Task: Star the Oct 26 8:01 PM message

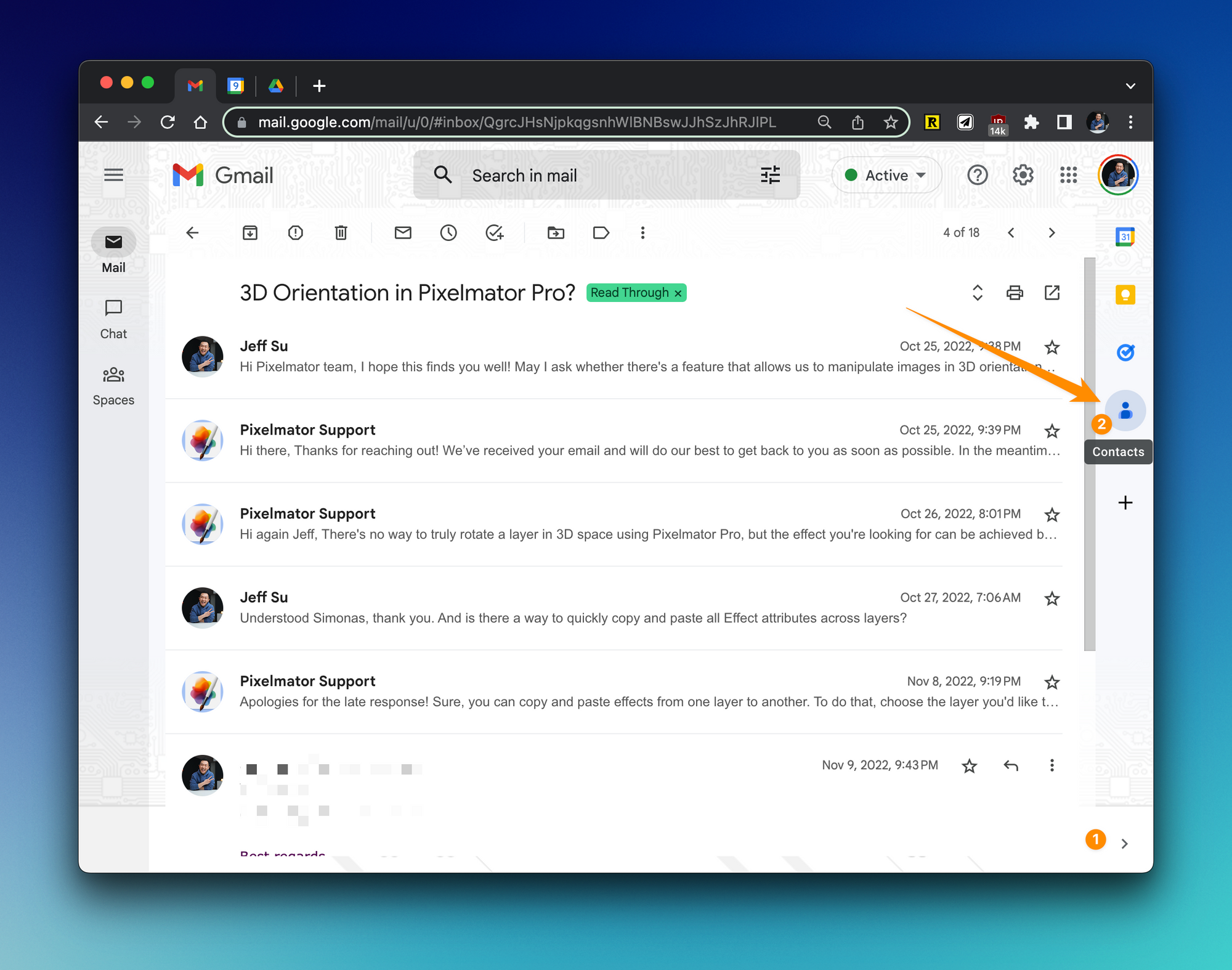Action: coord(1052,515)
